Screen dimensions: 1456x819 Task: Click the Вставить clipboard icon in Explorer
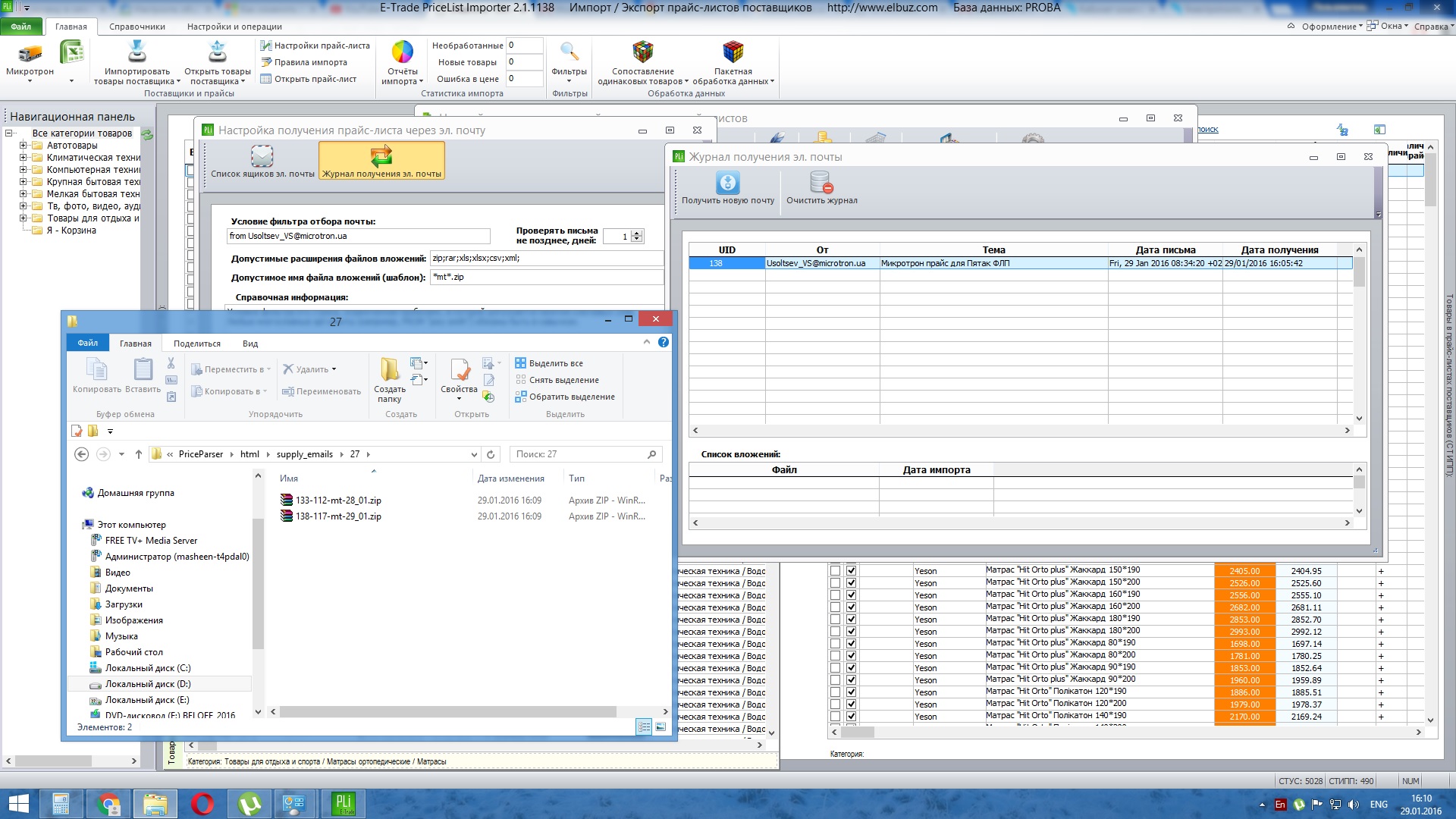(x=143, y=369)
